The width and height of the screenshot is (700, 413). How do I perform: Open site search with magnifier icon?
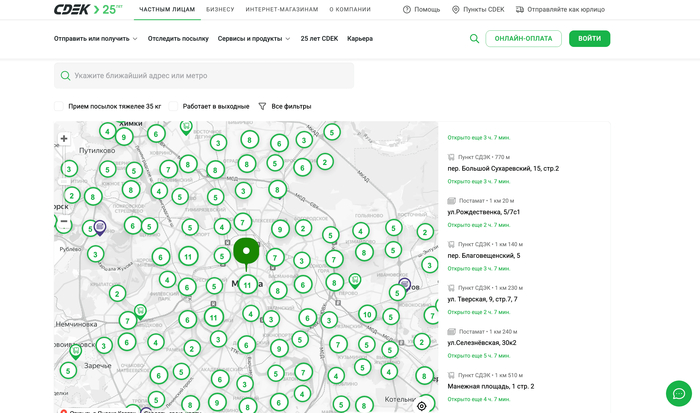pyautogui.click(x=474, y=39)
